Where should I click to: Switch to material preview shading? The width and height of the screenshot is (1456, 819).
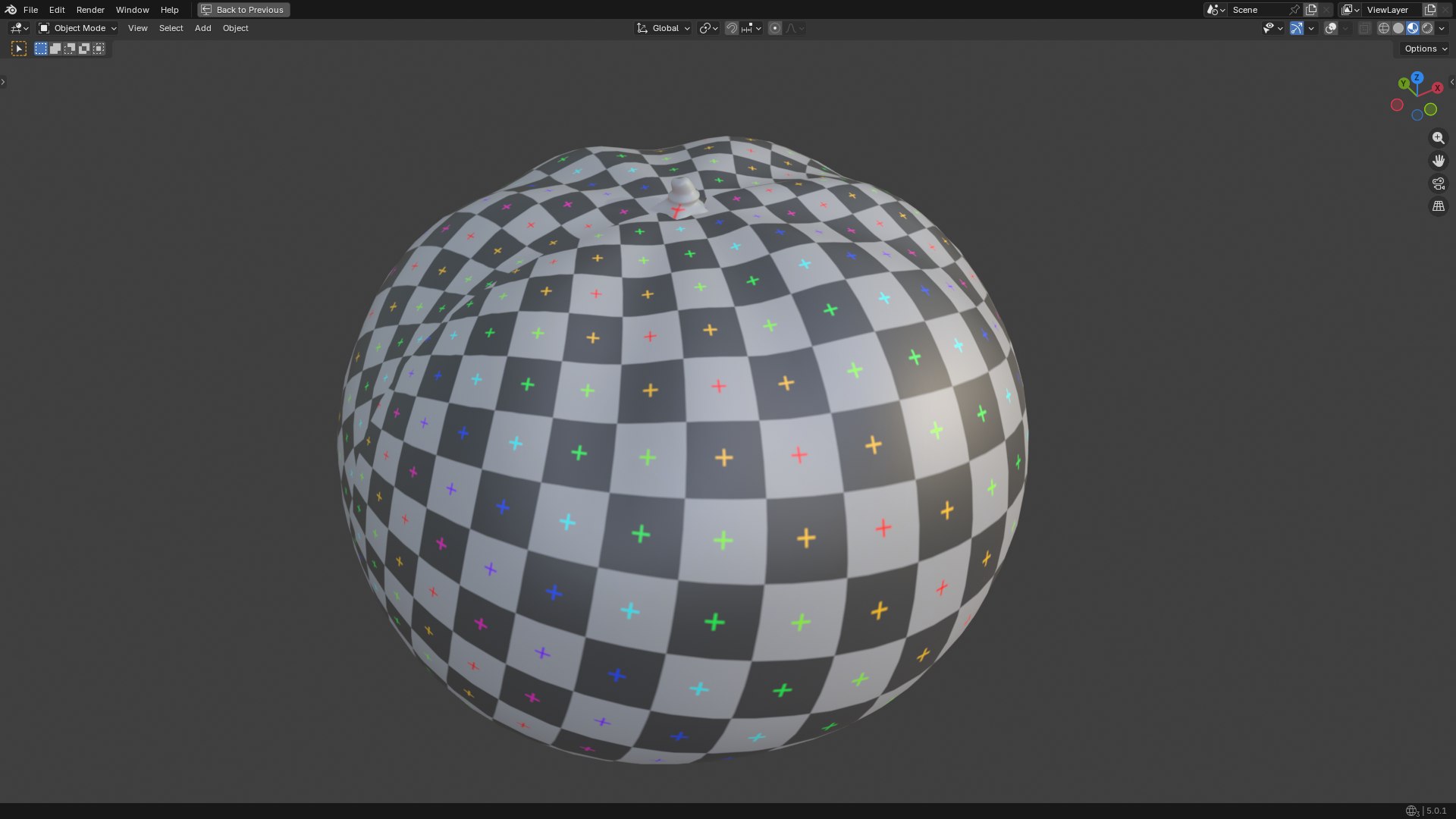(x=1413, y=28)
